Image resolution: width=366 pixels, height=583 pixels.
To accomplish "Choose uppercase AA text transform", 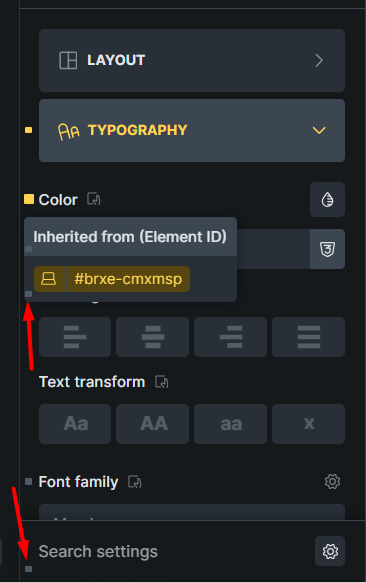I will click(x=152, y=424).
